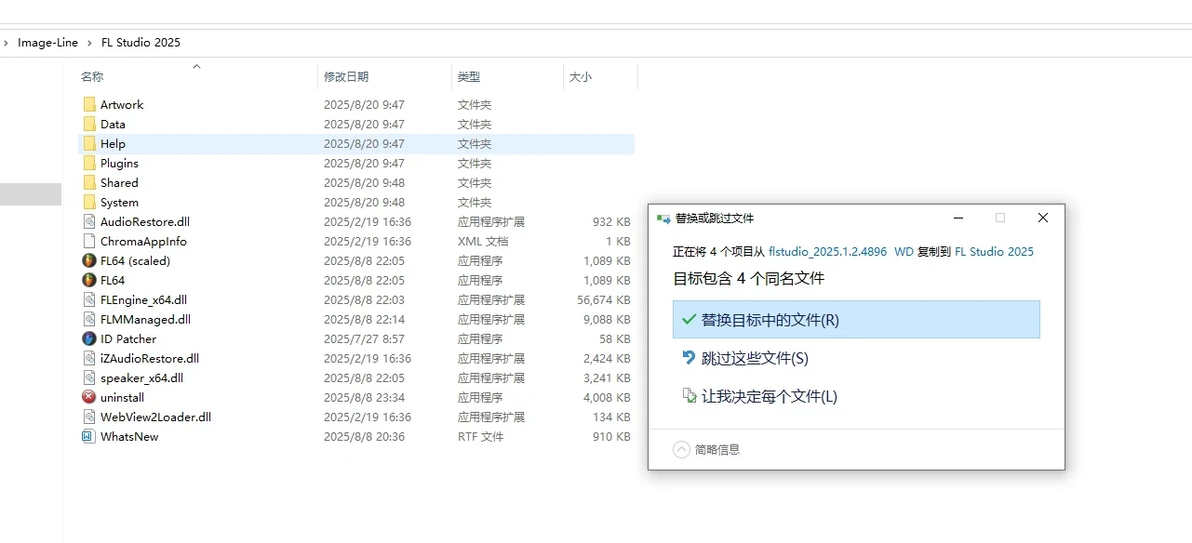Click the WebView2Loader.dll file icon

[89, 417]
